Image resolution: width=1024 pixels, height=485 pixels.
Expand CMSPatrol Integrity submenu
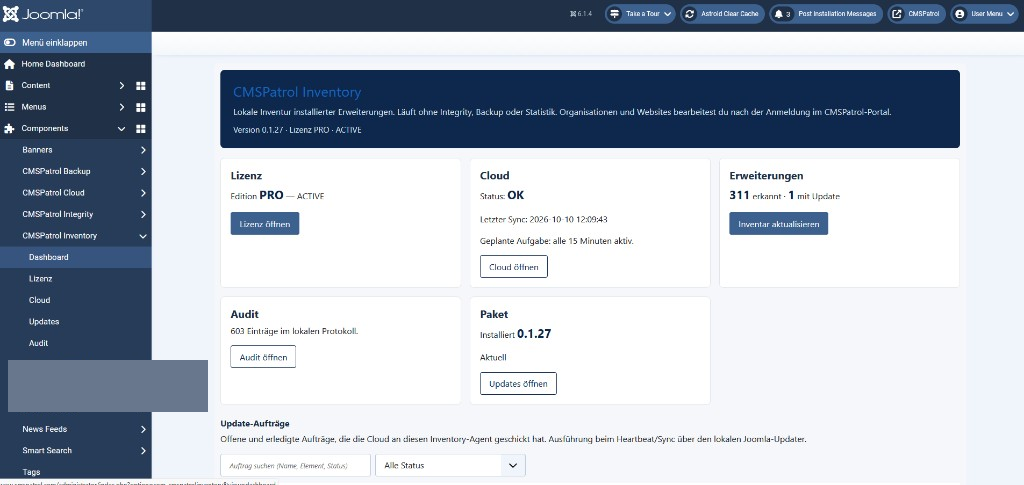pos(143,214)
